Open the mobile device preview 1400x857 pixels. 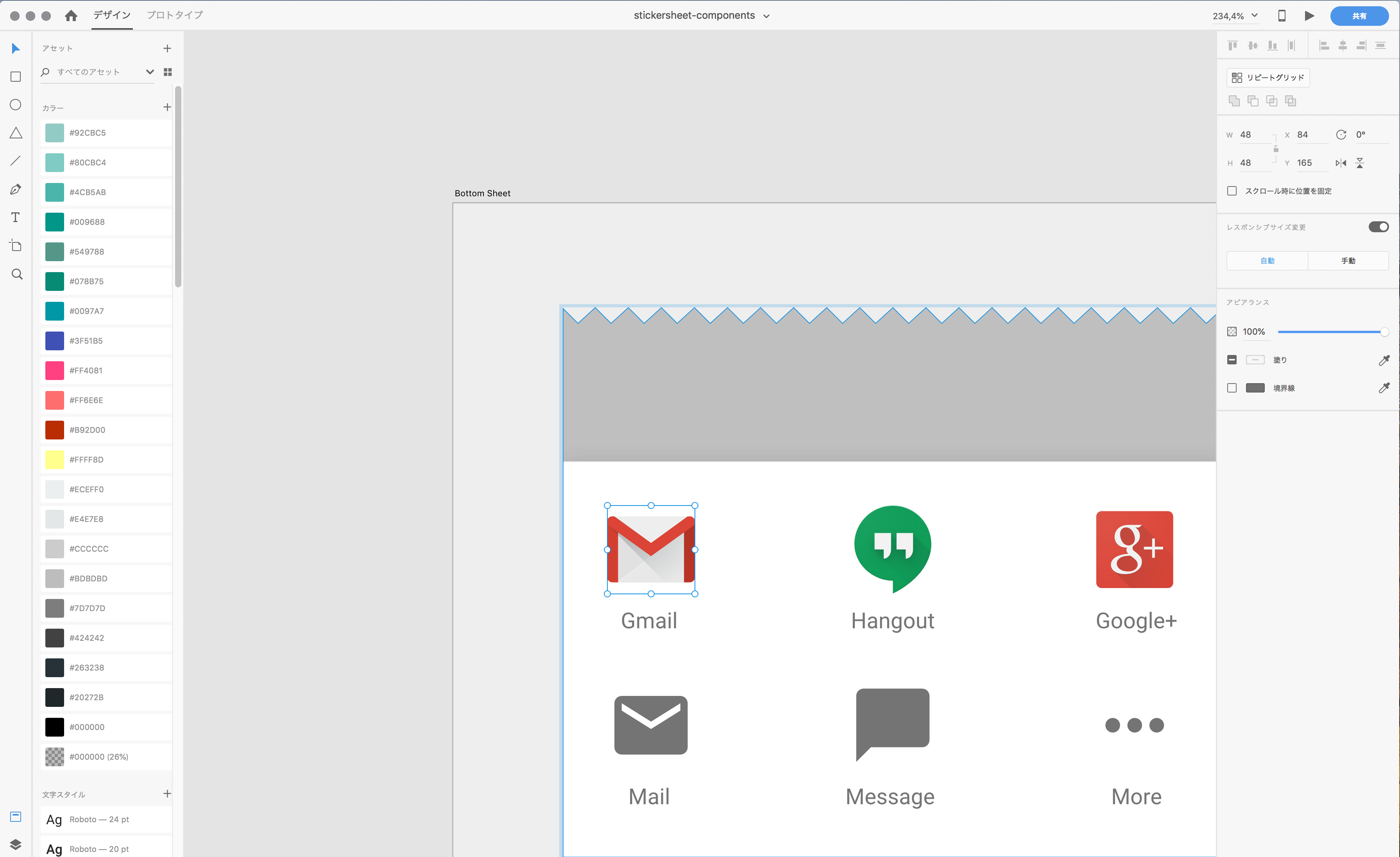(1282, 15)
